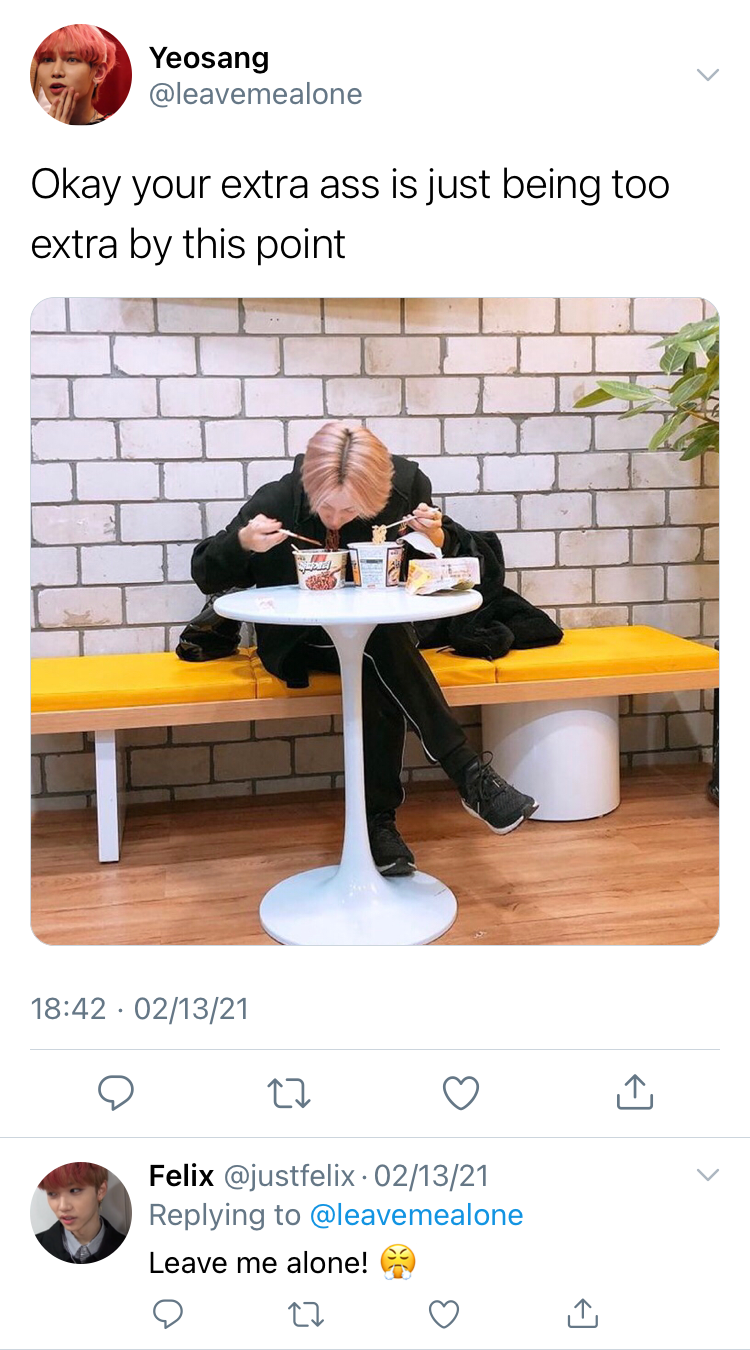Viewport: 750px width, 1350px height.
Task: Open the options chevron on Yeosang's tweet
Action: 707,75
